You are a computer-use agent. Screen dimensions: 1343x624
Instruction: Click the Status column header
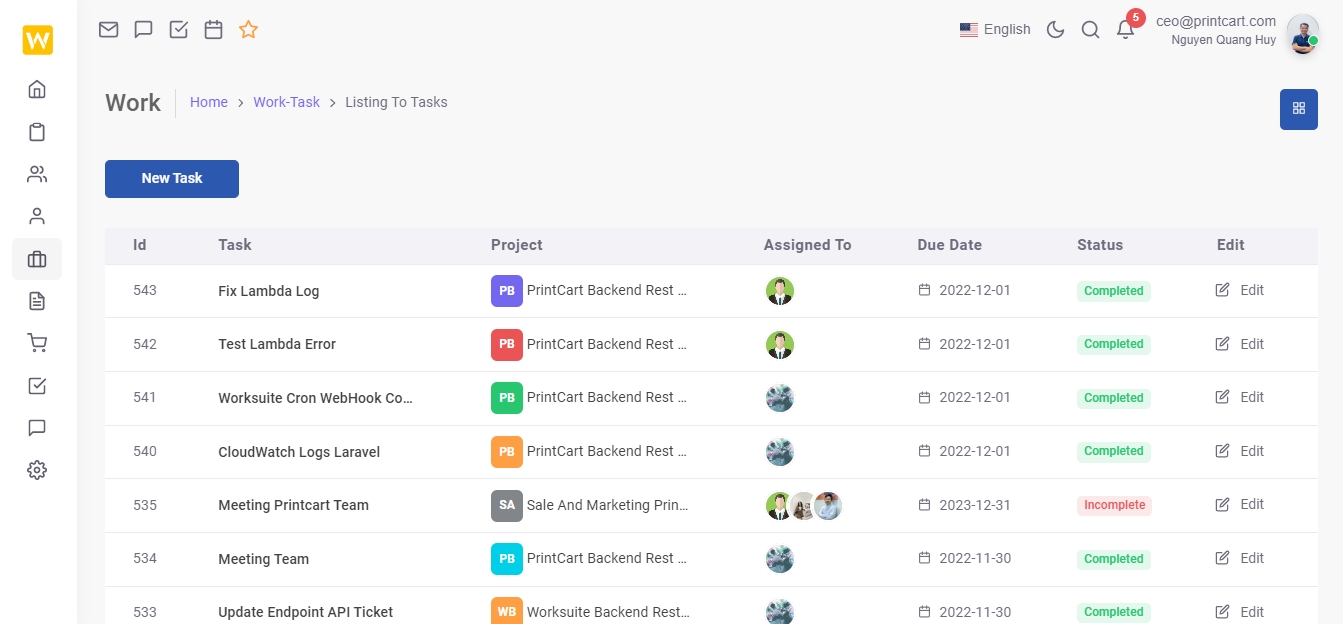pos(1100,245)
